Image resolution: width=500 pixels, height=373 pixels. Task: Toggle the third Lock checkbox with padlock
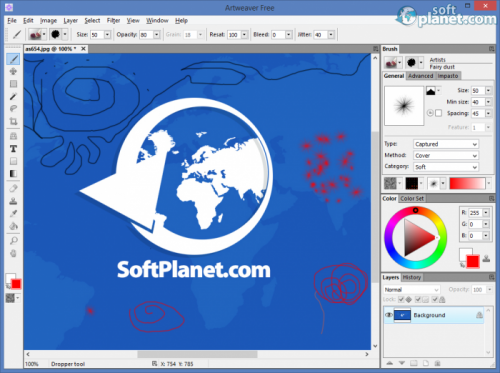coord(434,299)
